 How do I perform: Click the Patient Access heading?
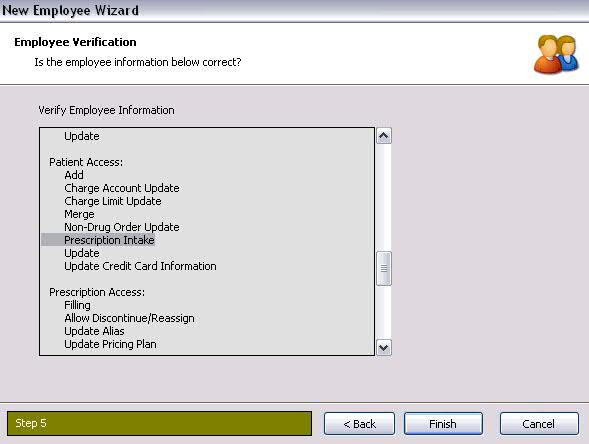click(x=86, y=162)
